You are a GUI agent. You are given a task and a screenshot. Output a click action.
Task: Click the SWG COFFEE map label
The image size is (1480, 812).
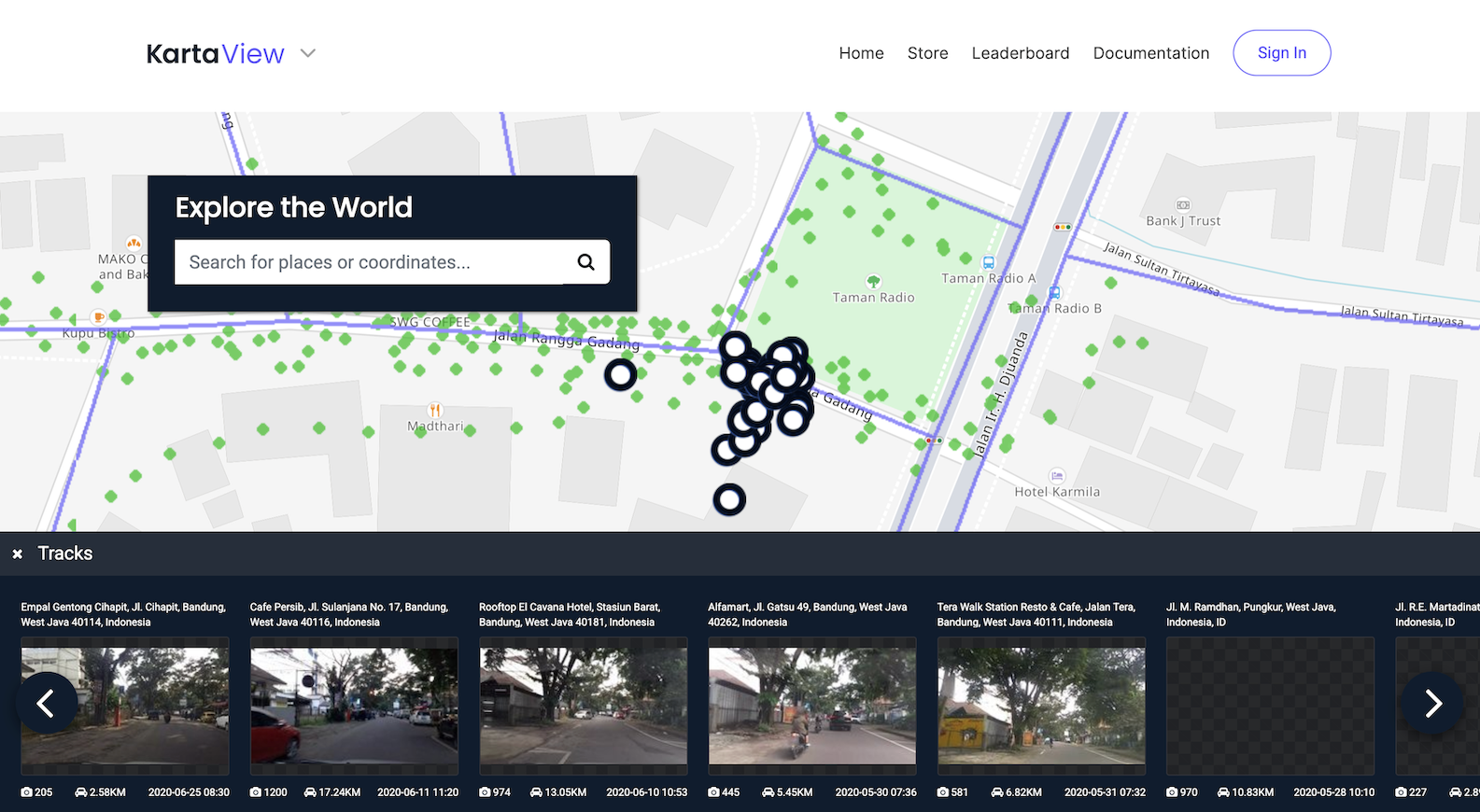430,322
